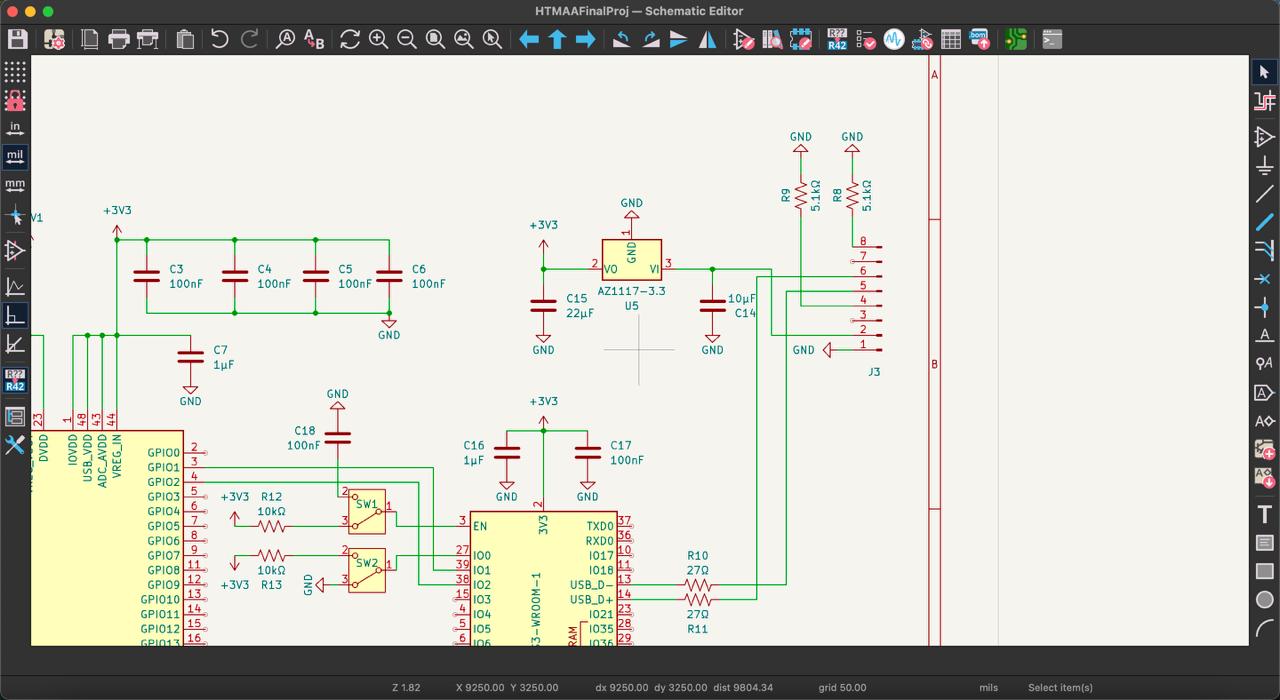The width and height of the screenshot is (1280, 700).
Task: Open the simulator waveform icon
Action: (894, 39)
